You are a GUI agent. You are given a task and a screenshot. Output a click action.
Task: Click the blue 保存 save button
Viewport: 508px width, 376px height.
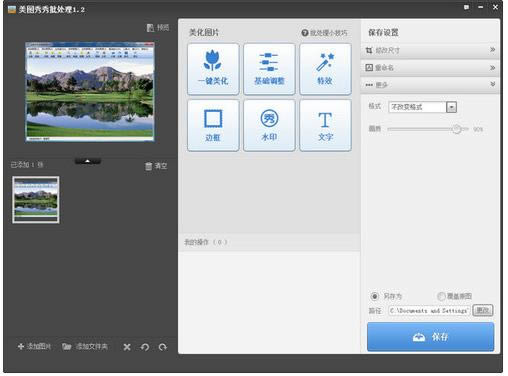pos(430,337)
